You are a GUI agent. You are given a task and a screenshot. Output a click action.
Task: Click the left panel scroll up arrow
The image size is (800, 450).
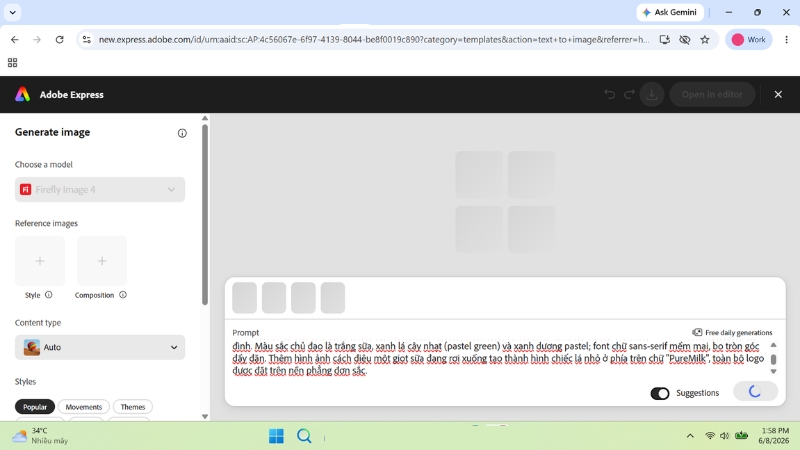coord(205,118)
